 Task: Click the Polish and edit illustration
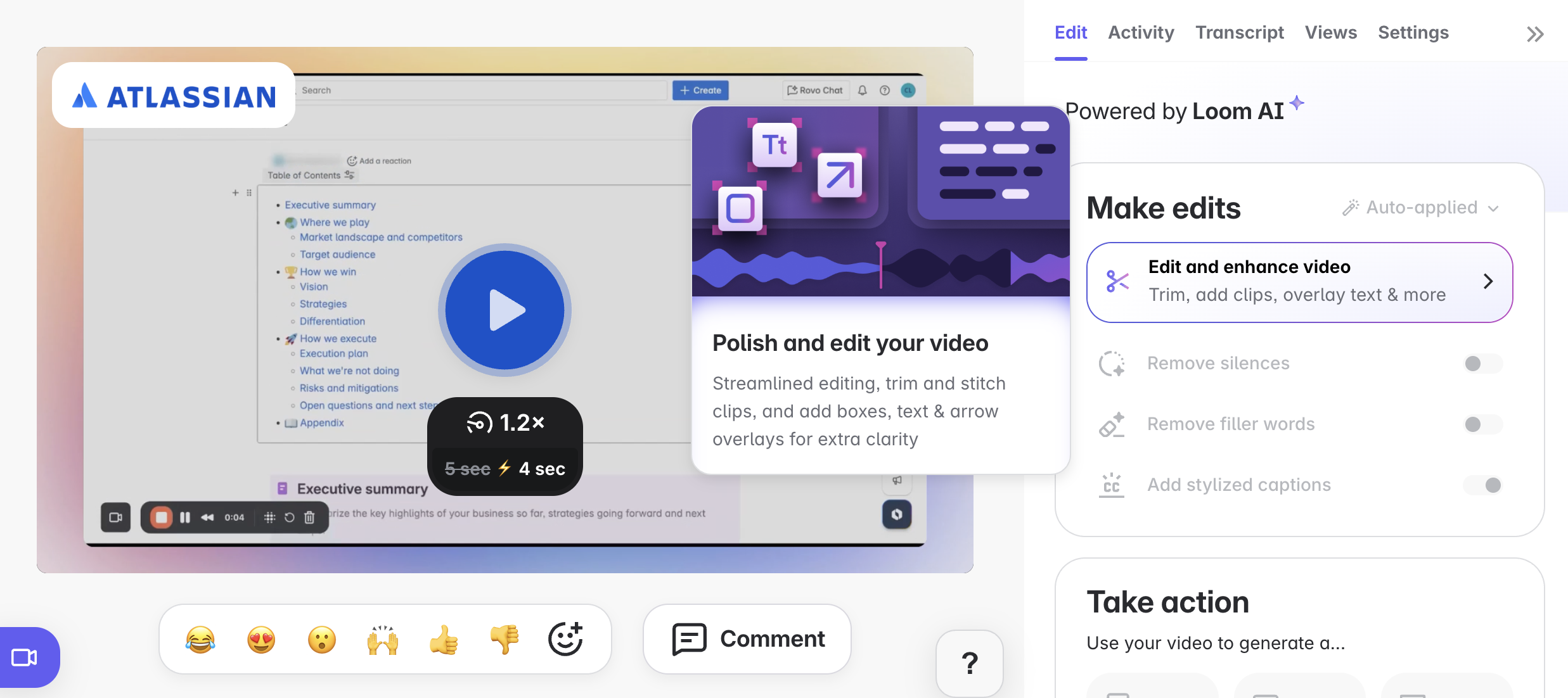(880, 201)
